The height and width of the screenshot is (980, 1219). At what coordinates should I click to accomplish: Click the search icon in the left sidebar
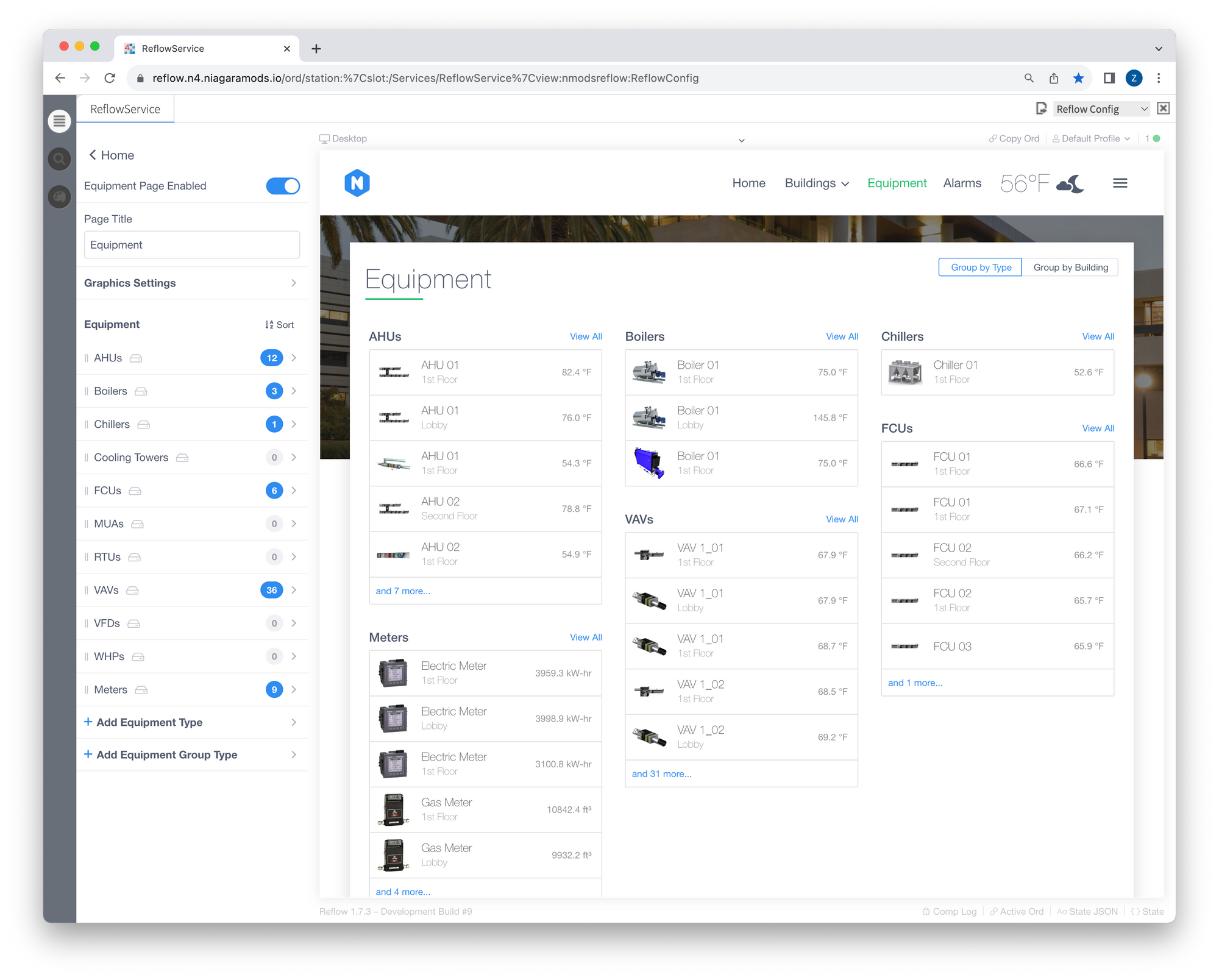click(59, 159)
